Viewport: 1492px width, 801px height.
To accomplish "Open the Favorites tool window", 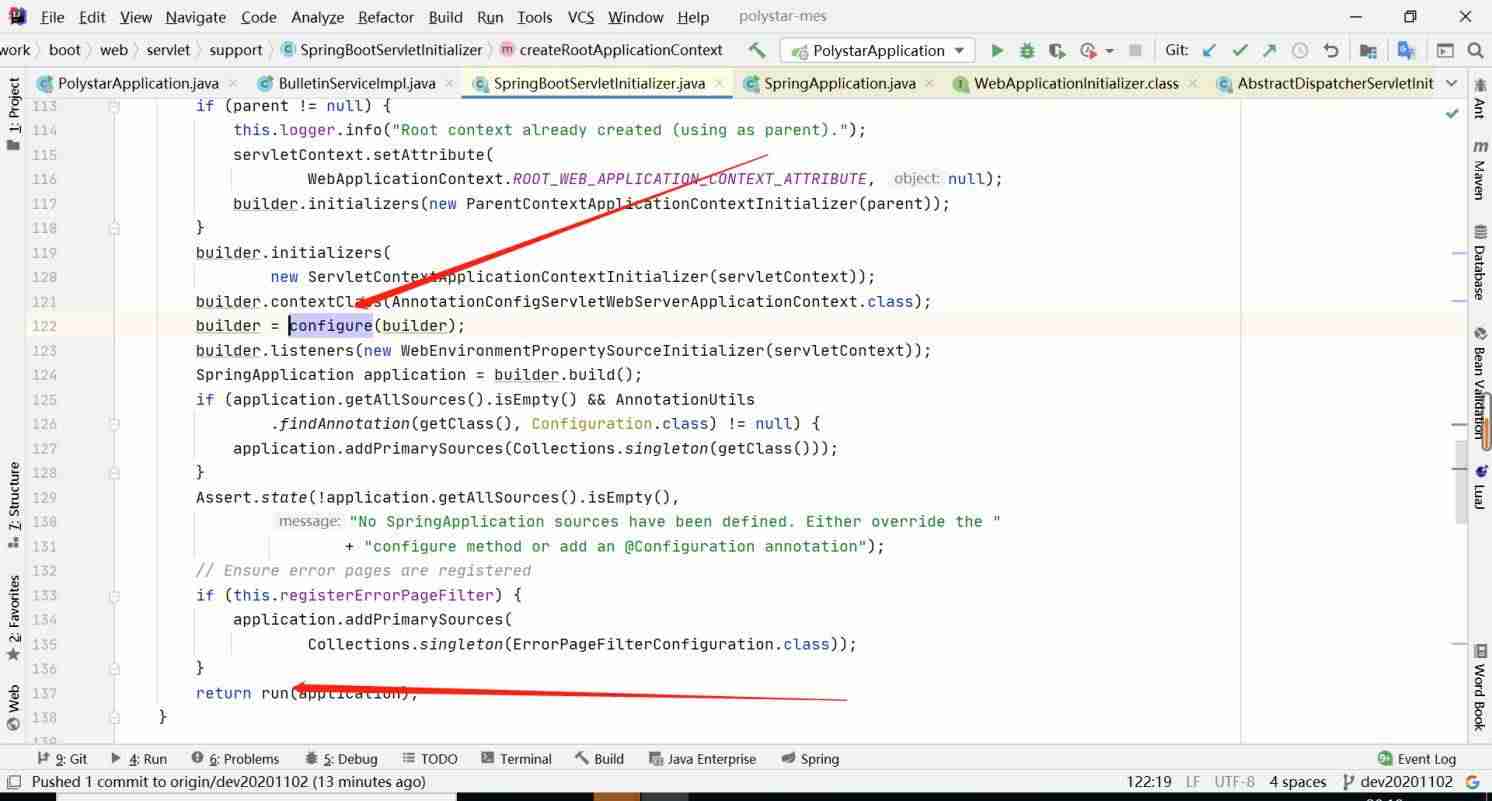I will (x=14, y=617).
